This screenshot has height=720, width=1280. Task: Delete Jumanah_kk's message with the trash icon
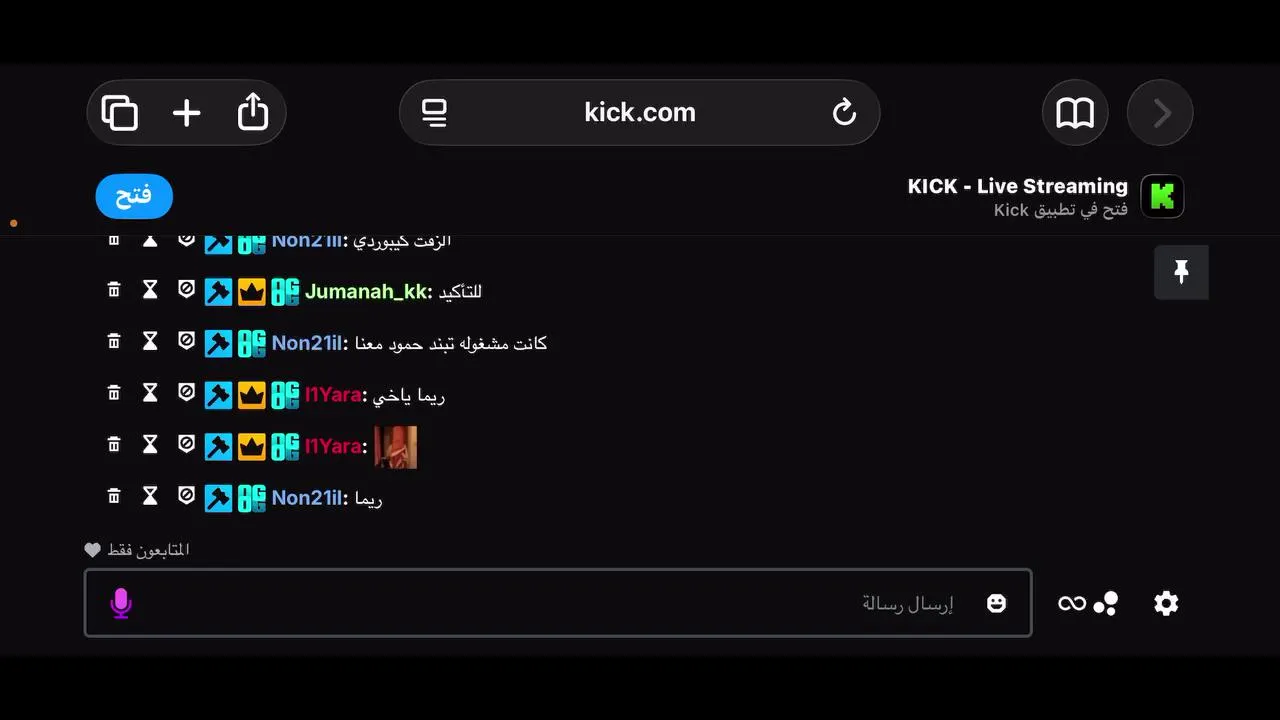(x=114, y=290)
